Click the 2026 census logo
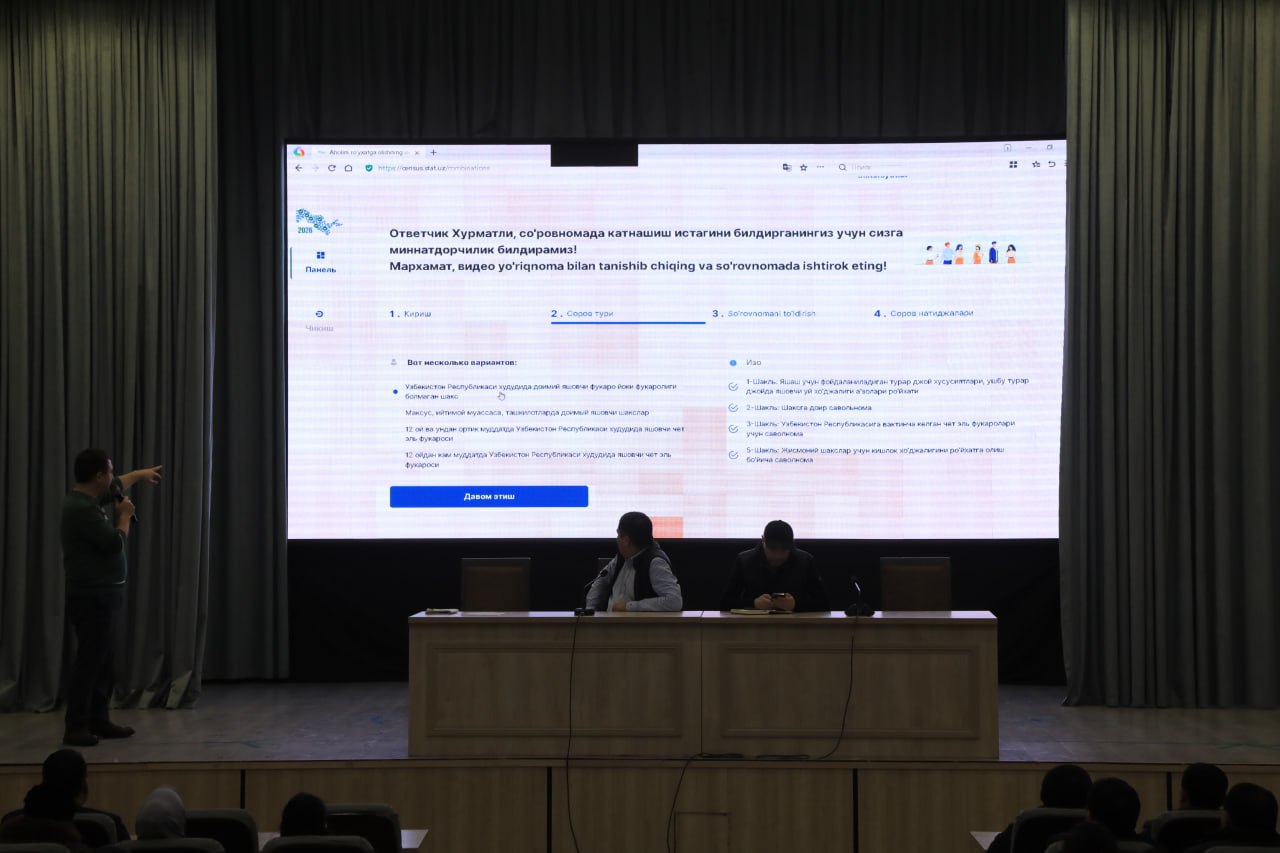Screen dimensions: 1280x853 tap(317, 221)
